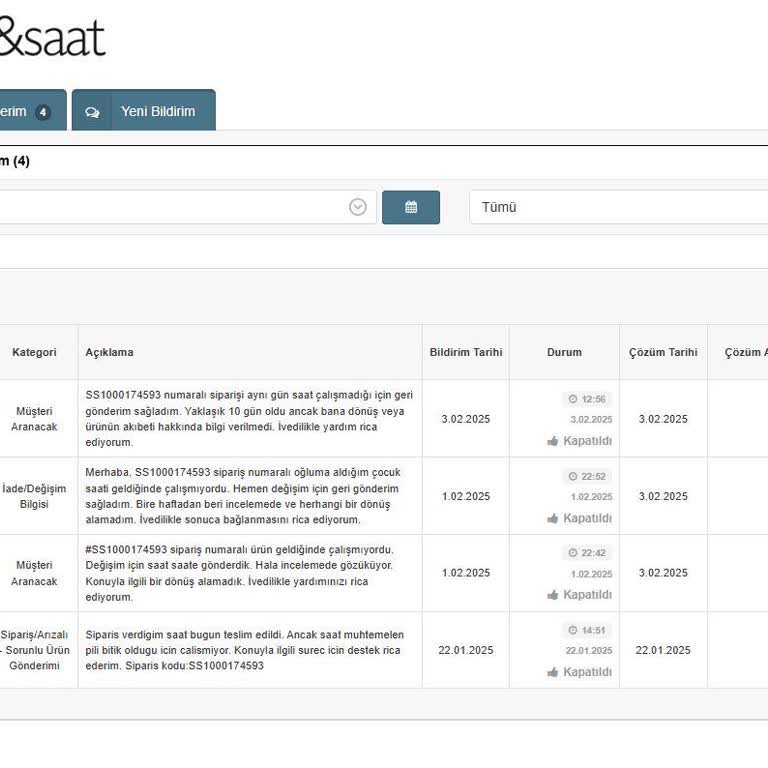Click thumbs-up icon in 22:42 row
The width and height of the screenshot is (768, 768).
point(552,595)
